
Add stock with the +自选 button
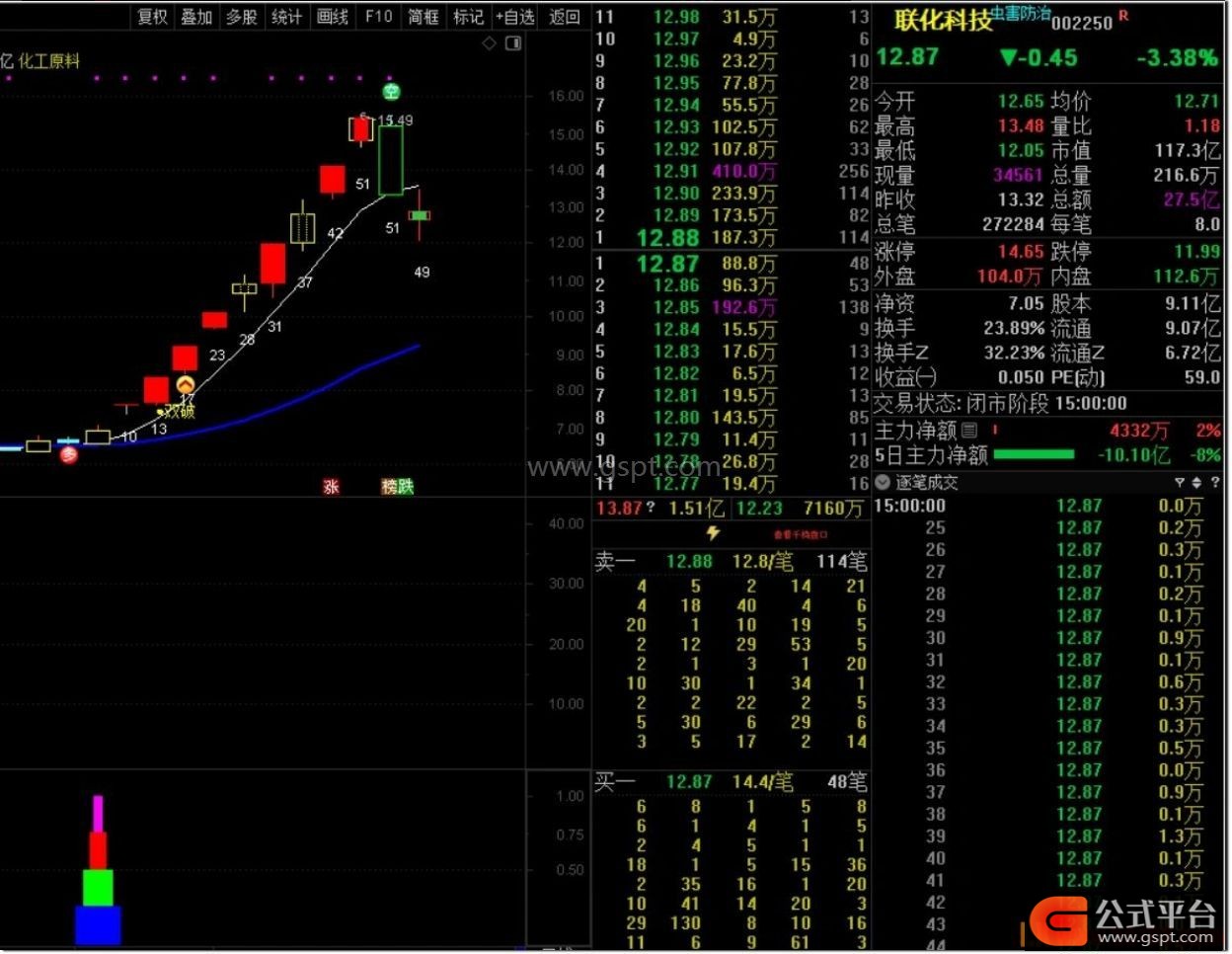515,17
